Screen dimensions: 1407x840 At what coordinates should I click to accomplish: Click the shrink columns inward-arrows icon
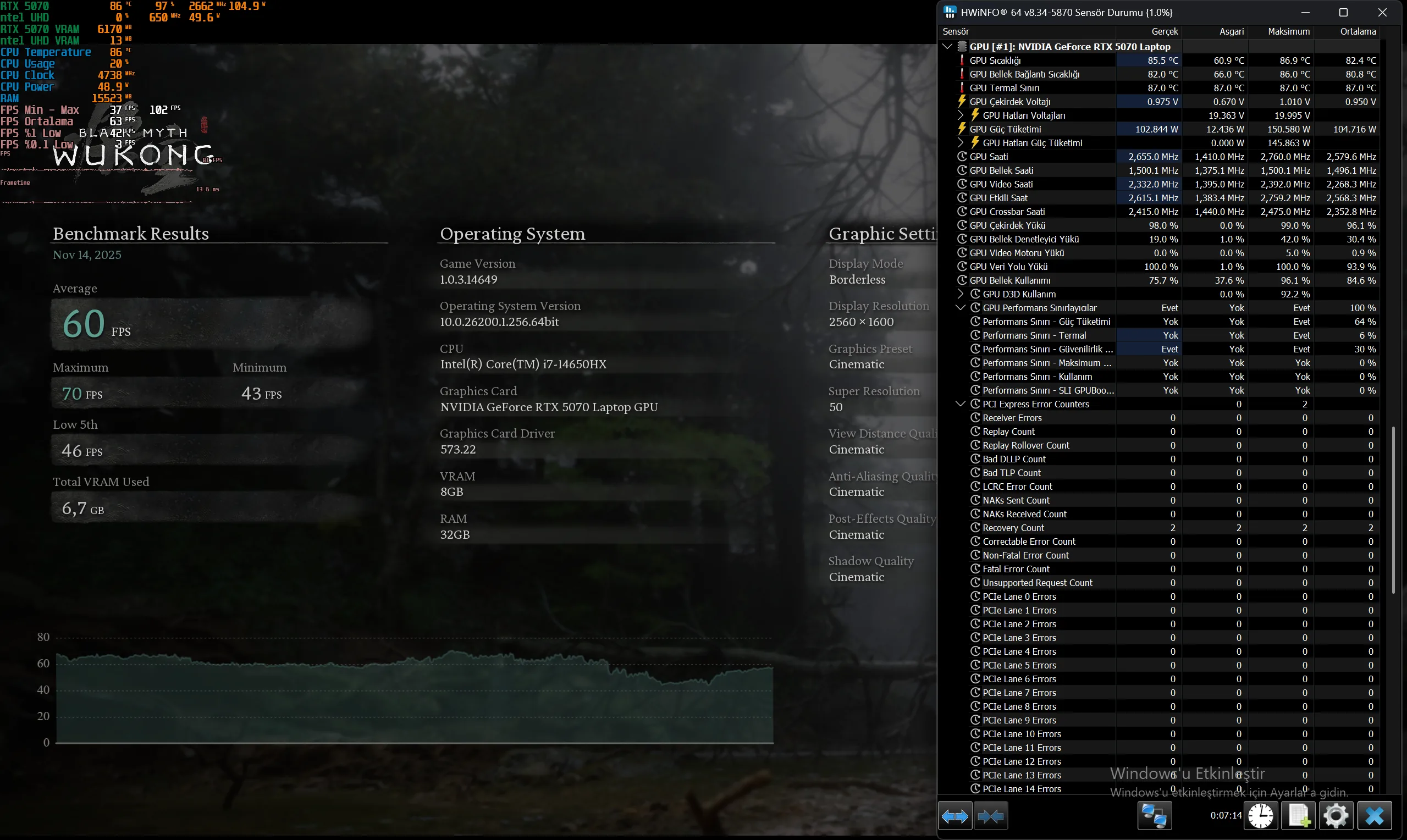tap(990, 816)
